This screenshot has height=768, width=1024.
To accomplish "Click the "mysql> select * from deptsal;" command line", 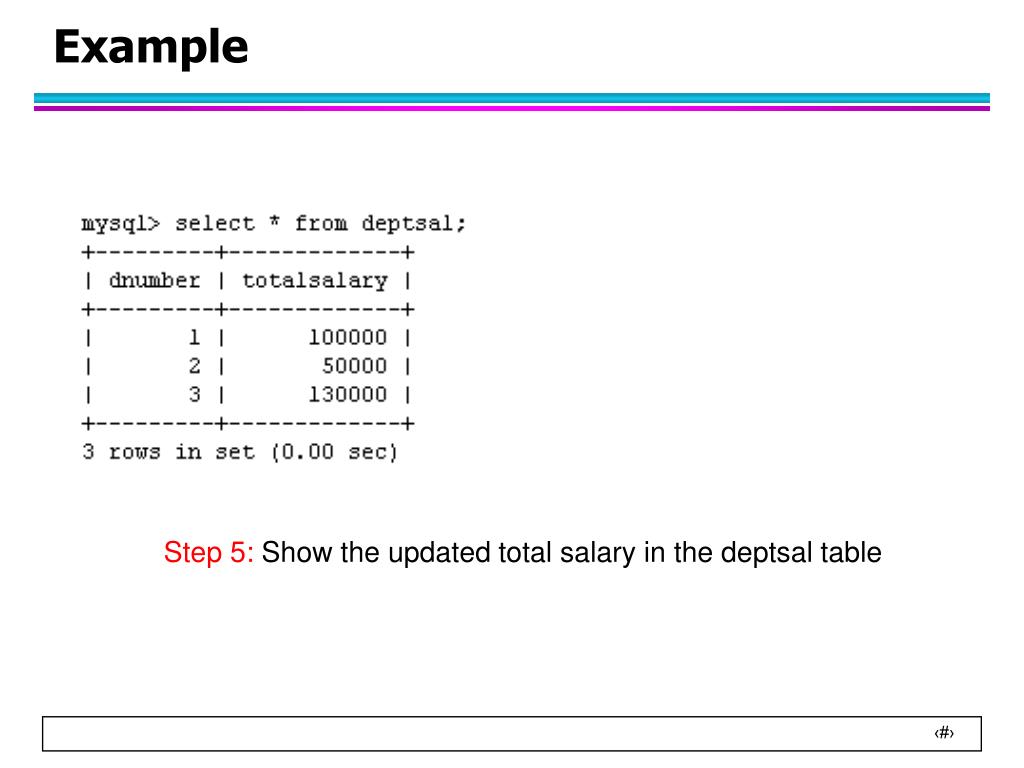I will tap(274, 224).
